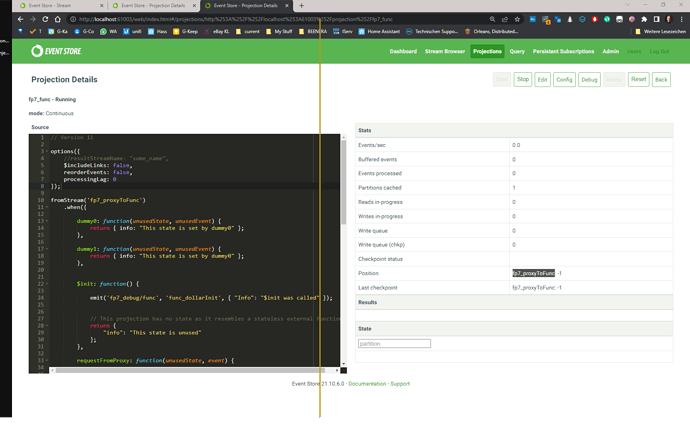Screen dimensions: 690x427
Task: Open the Hass bookmark
Action: [158, 32]
